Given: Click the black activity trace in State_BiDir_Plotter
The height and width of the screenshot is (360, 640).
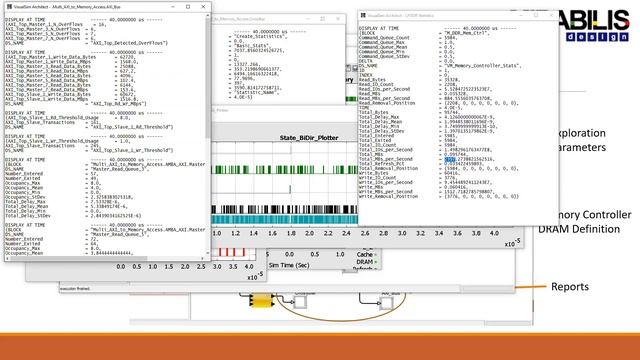Looking at the screenshot, I should 284,209.
